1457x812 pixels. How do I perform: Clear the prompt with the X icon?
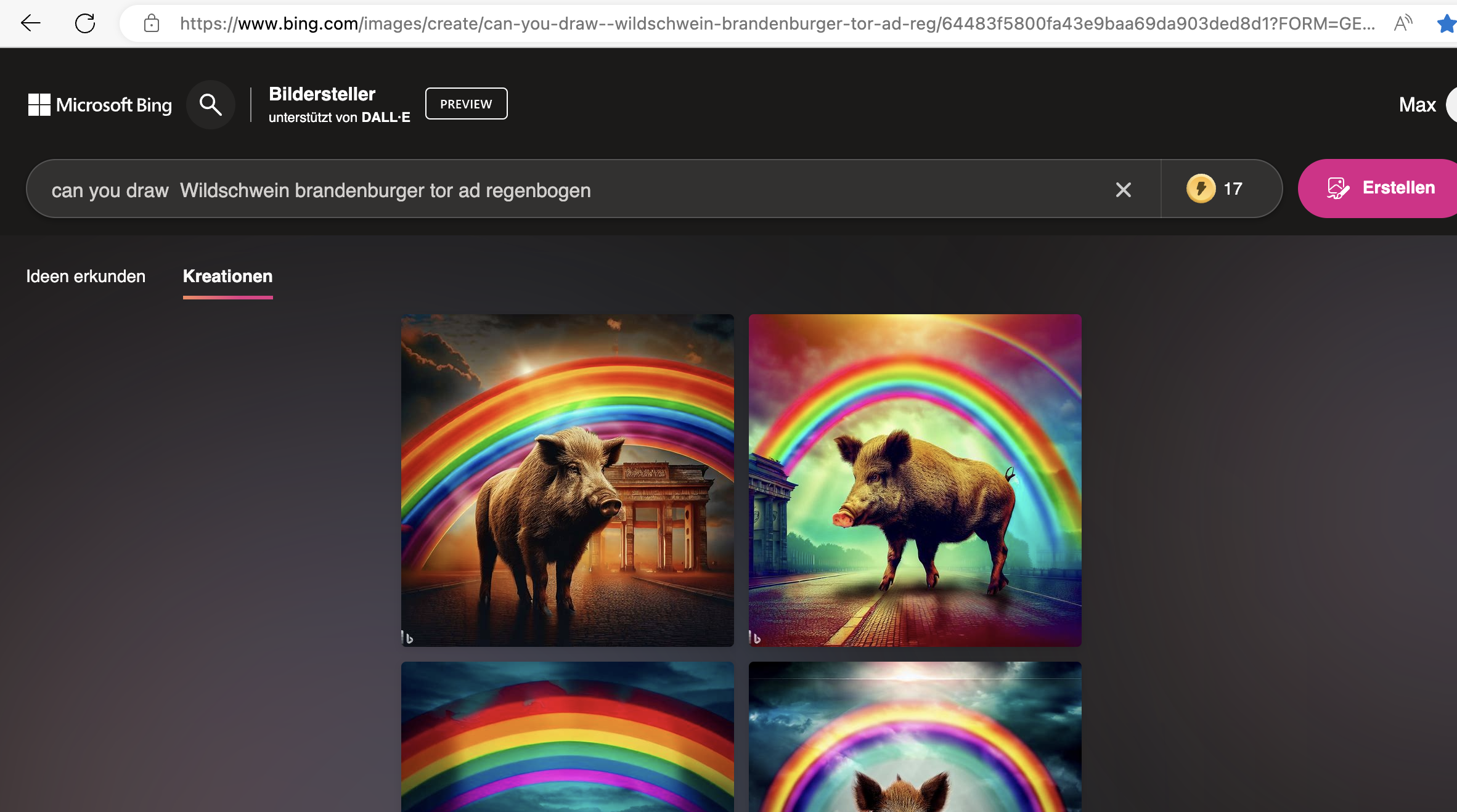coord(1123,190)
